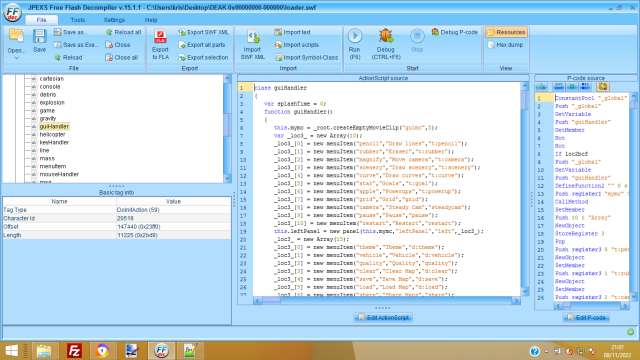Select the line script item
The image size is (640, 360).
pyautogui.click(x=44, y=150)
